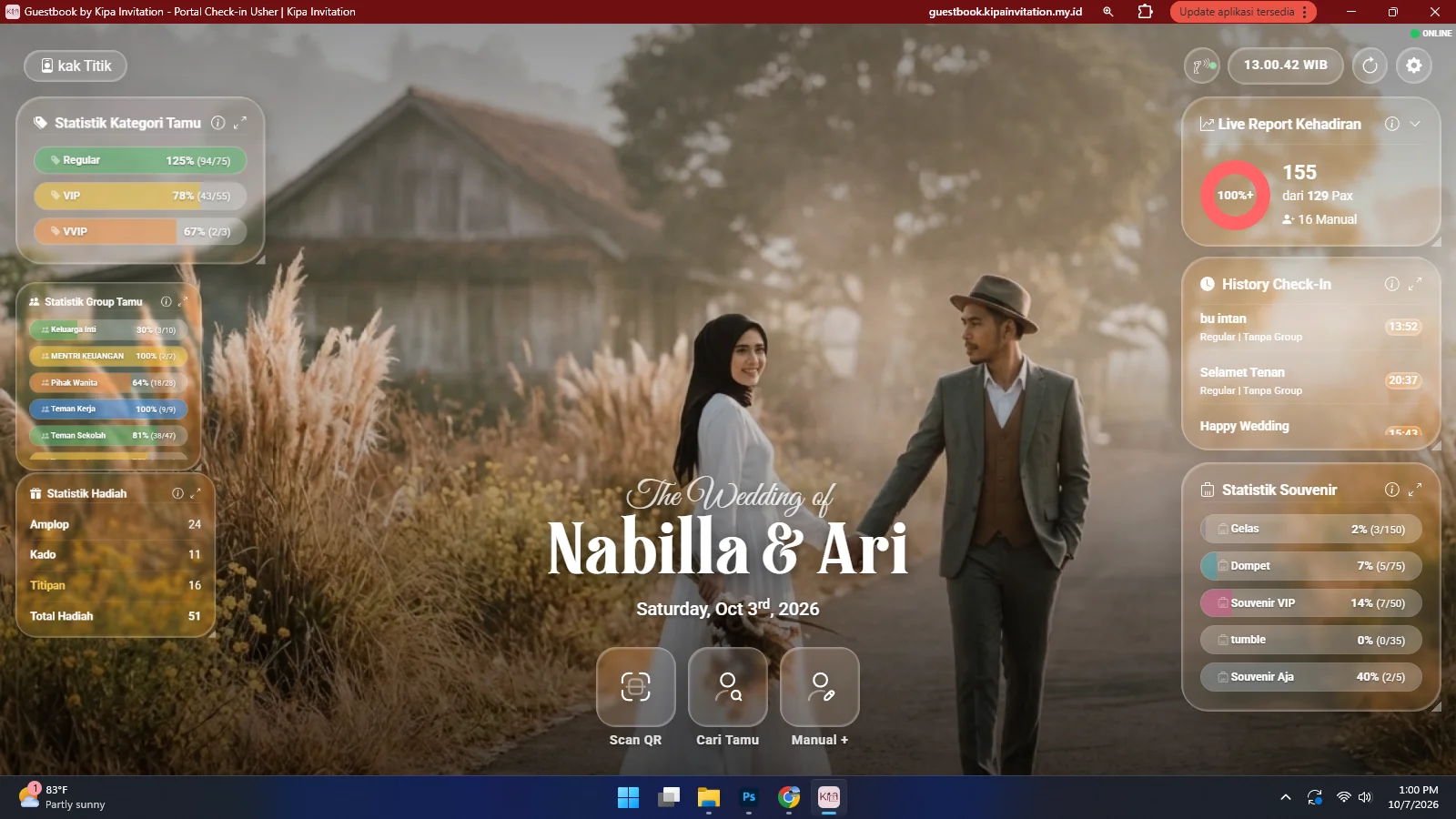This screenshot has height=819, width=1456.
Task: Select the VIP category progress bar
Action: pos(140,196)
